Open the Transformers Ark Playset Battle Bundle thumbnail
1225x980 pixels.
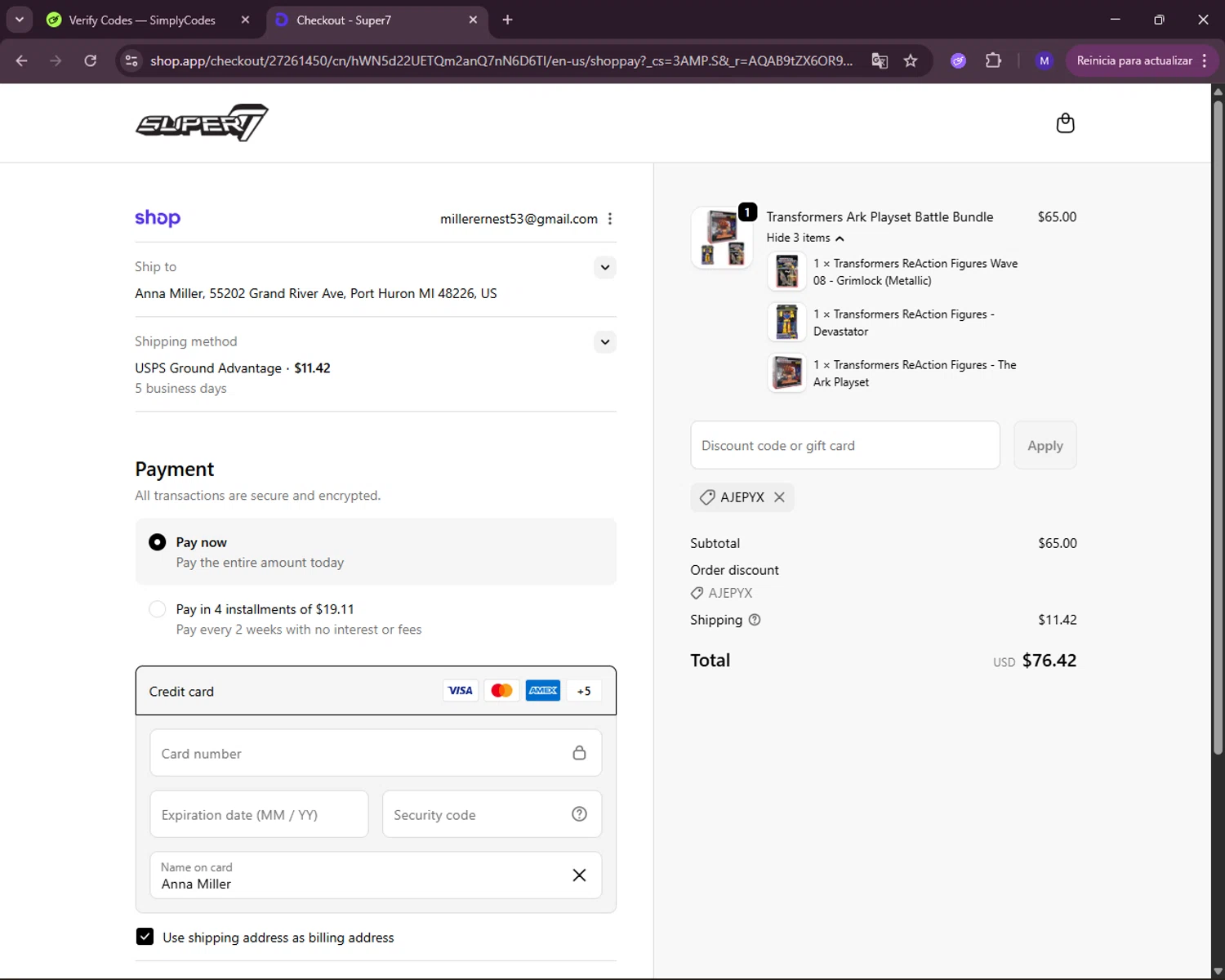point(722,237)
